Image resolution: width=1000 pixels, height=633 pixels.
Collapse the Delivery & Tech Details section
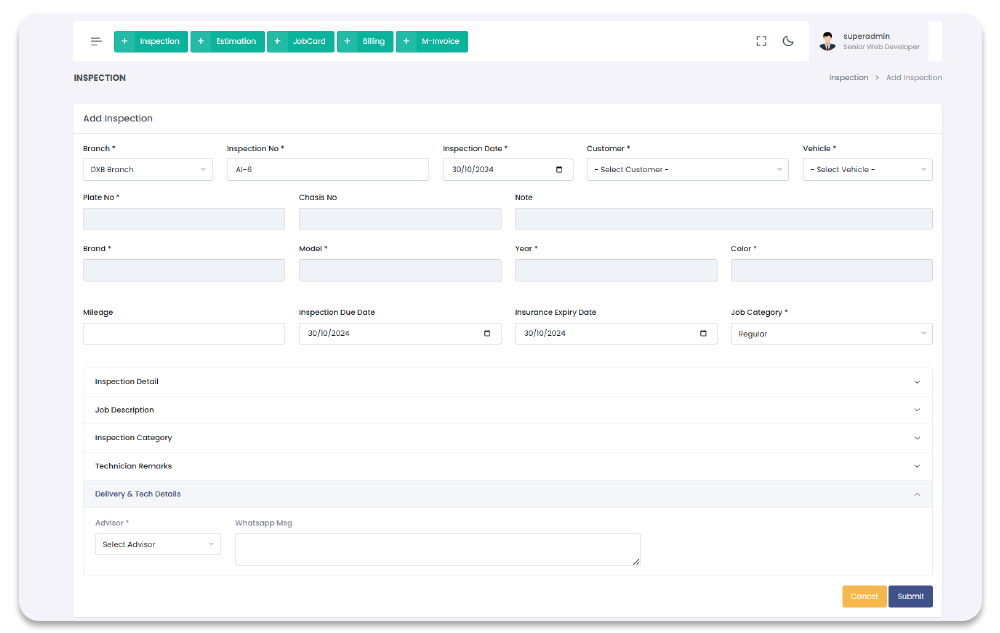point(507,494)
